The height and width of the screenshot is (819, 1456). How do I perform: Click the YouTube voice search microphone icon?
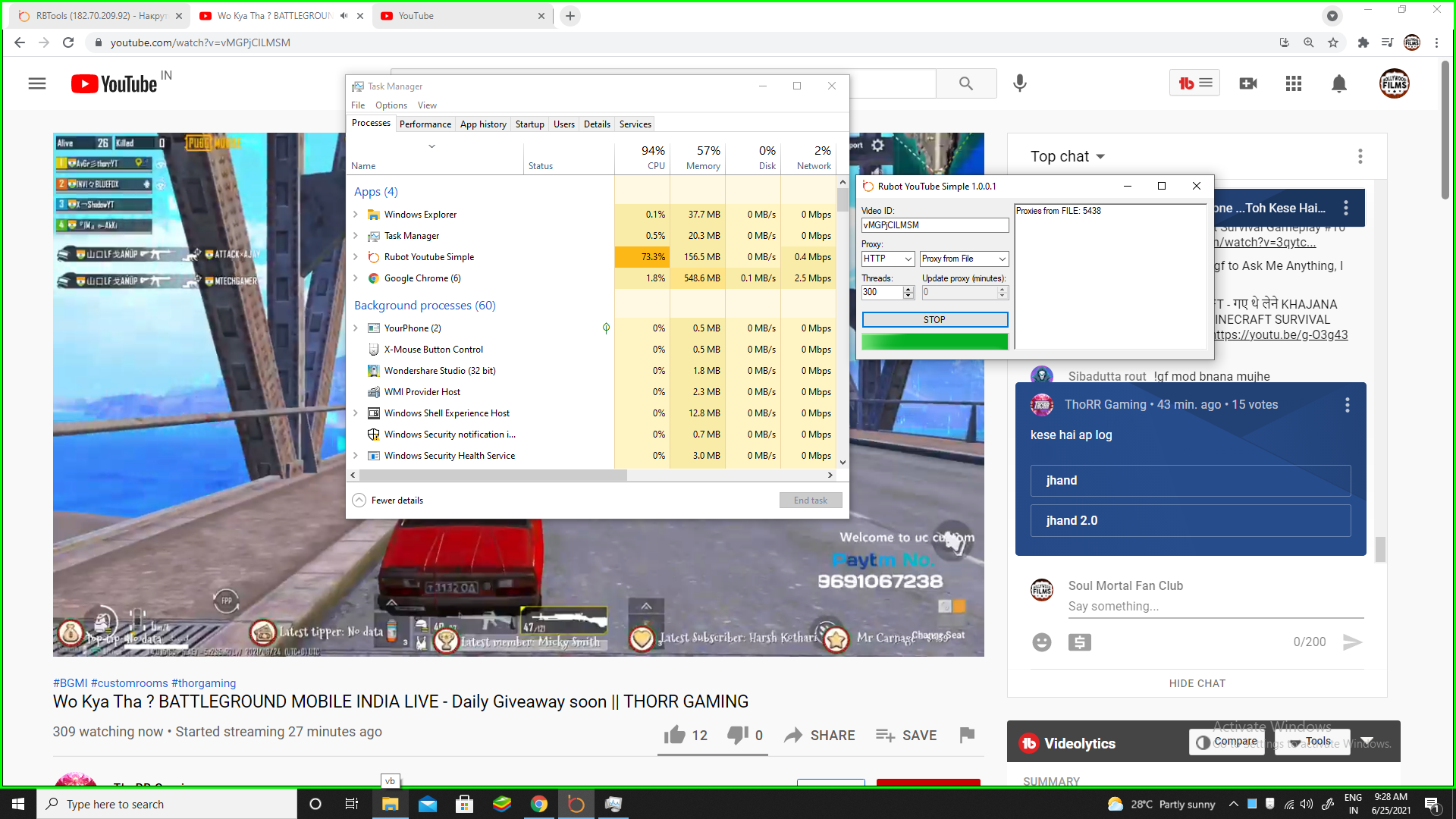click(1020, 83)
